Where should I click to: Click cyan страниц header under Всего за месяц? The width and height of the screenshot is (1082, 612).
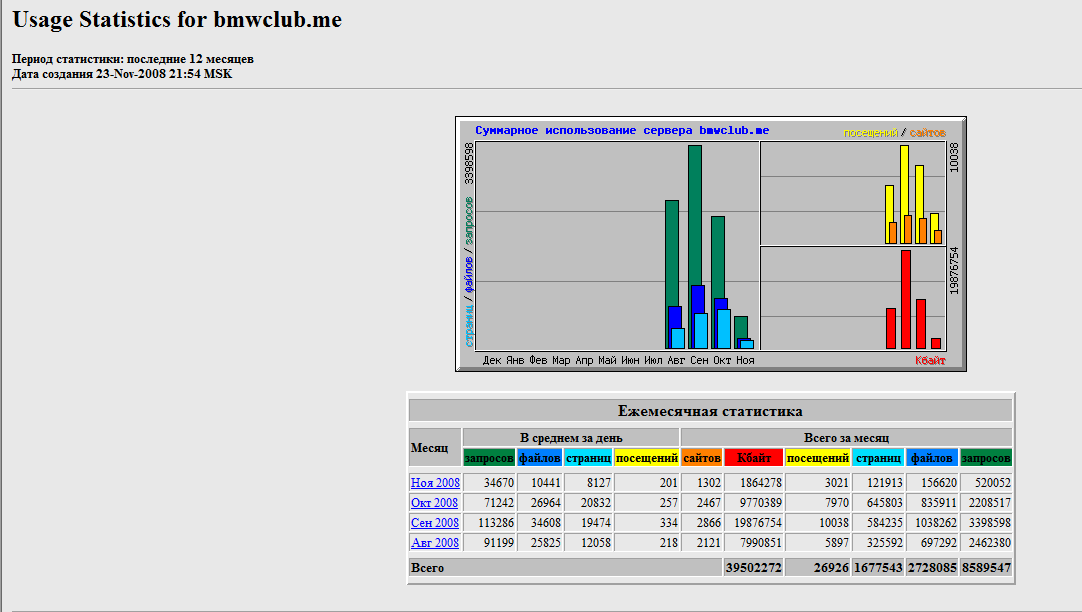tap(879, 458)
